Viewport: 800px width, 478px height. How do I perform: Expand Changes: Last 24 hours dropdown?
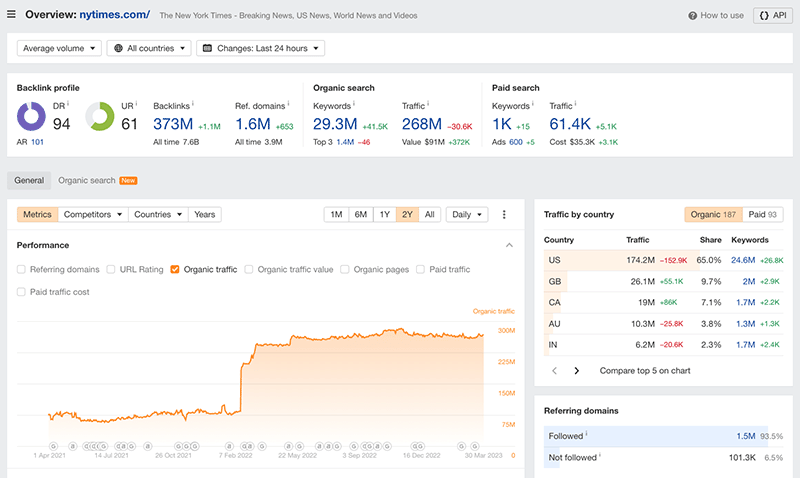(x=260, y=48)
